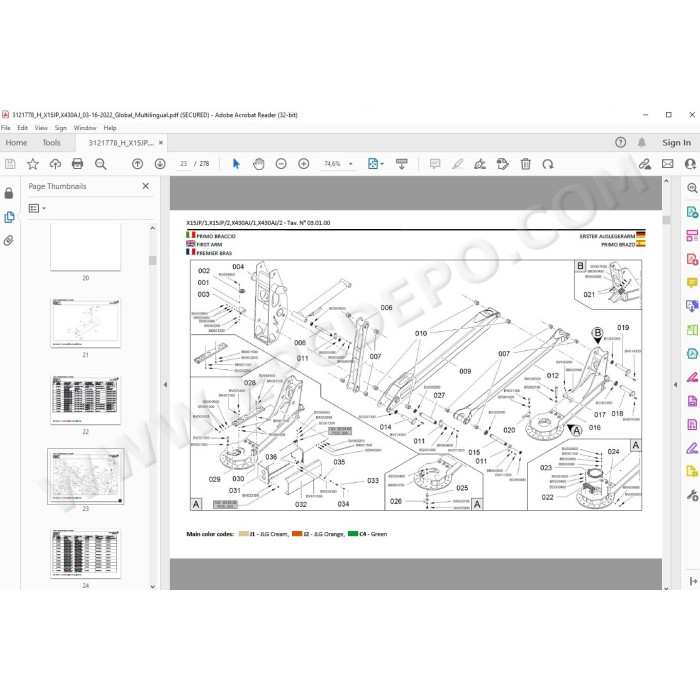Screen dimensions: 700x700
Task: Open Attachments paperclip panel
Action: coord(8,241)
